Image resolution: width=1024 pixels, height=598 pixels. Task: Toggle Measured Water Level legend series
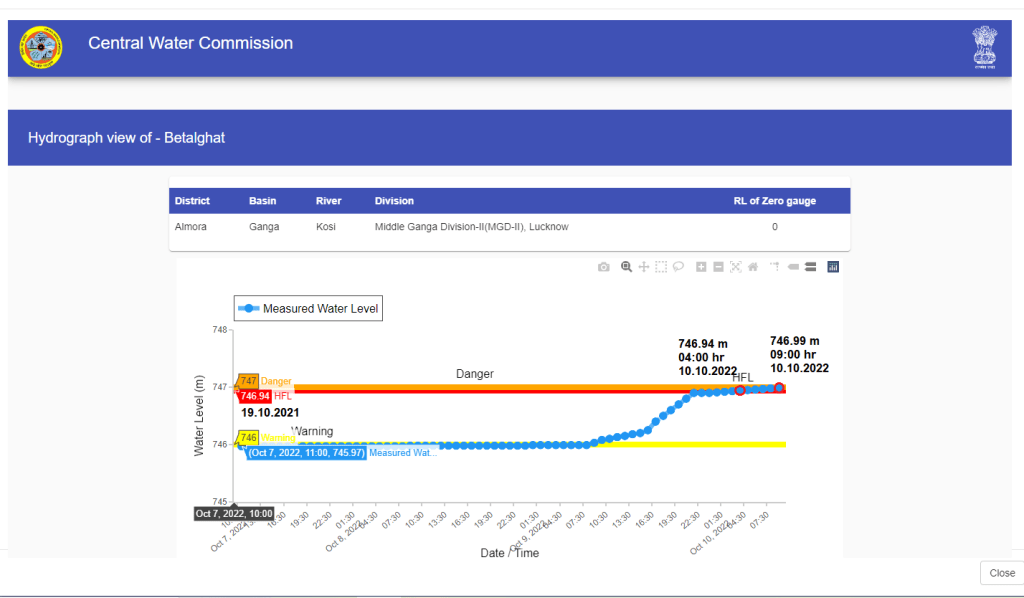pyautogui.click(x=308, y=309)
